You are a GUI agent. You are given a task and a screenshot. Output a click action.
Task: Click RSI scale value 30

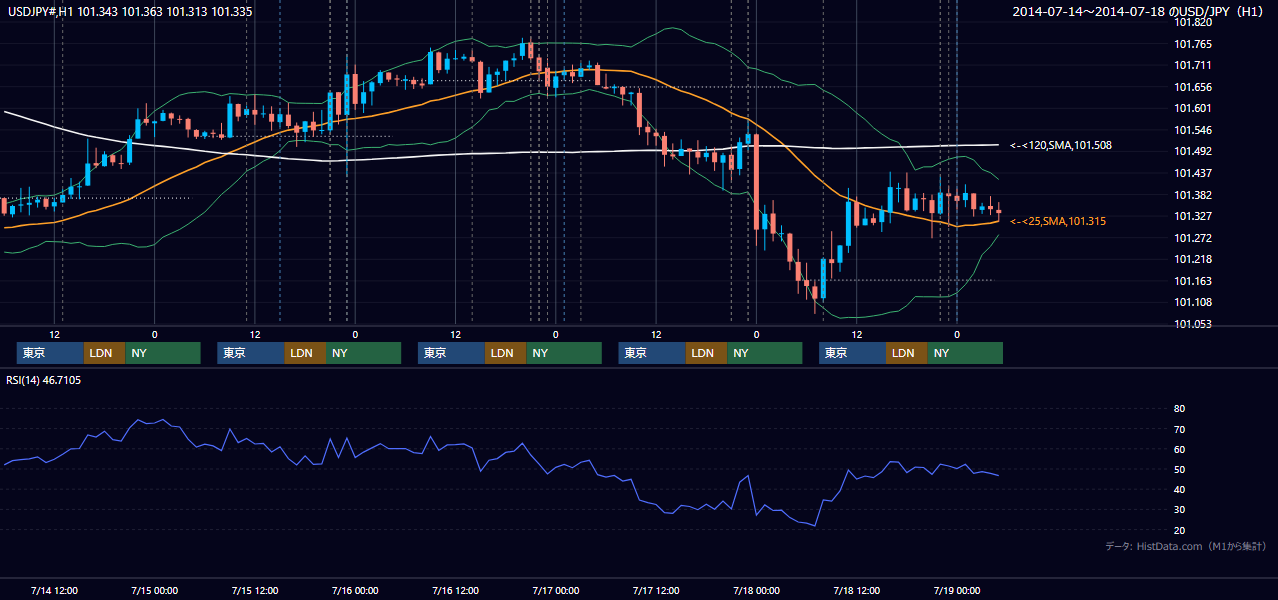tap(1180, 510)
